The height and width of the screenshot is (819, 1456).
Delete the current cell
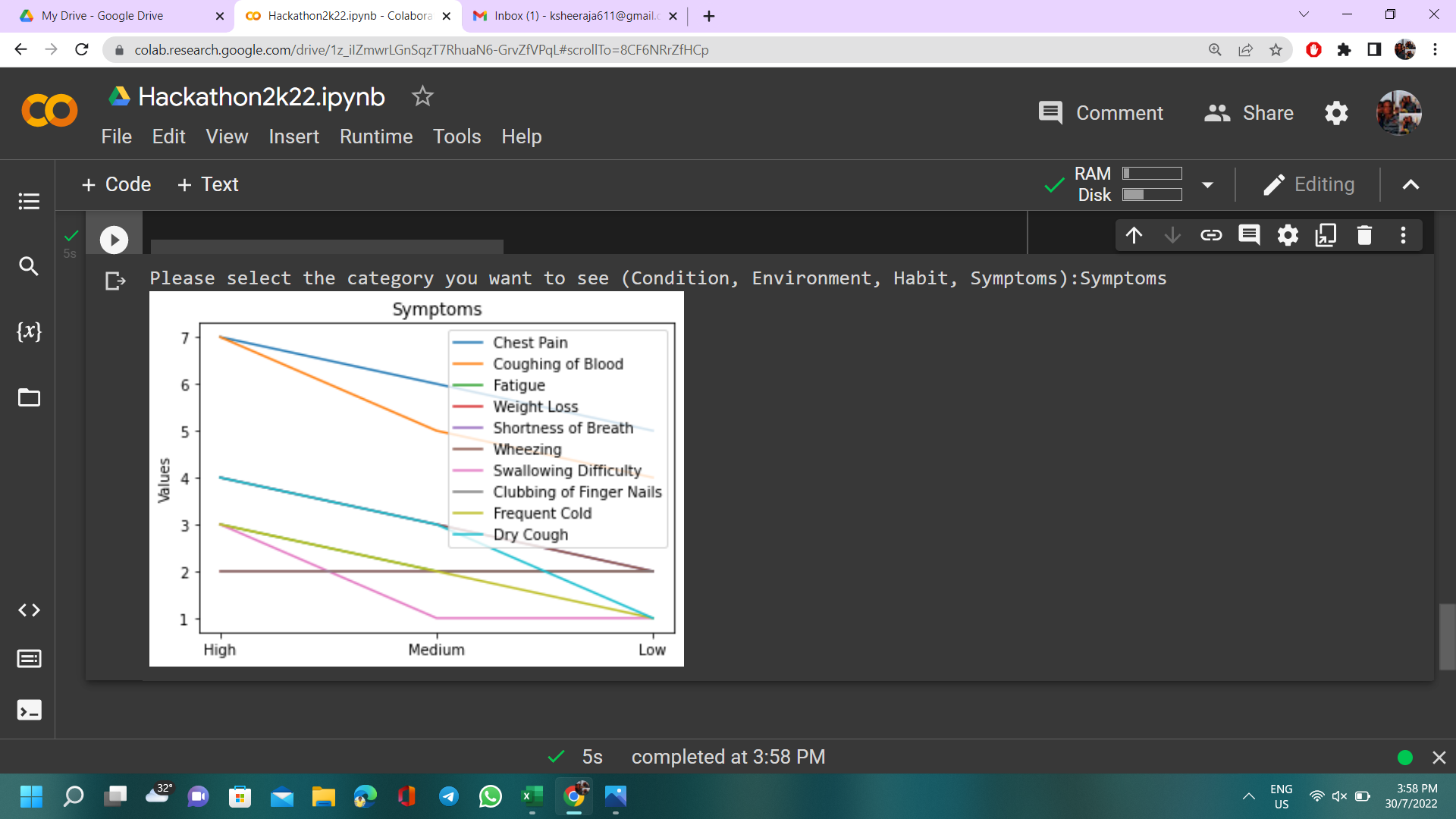point(1364,235)
